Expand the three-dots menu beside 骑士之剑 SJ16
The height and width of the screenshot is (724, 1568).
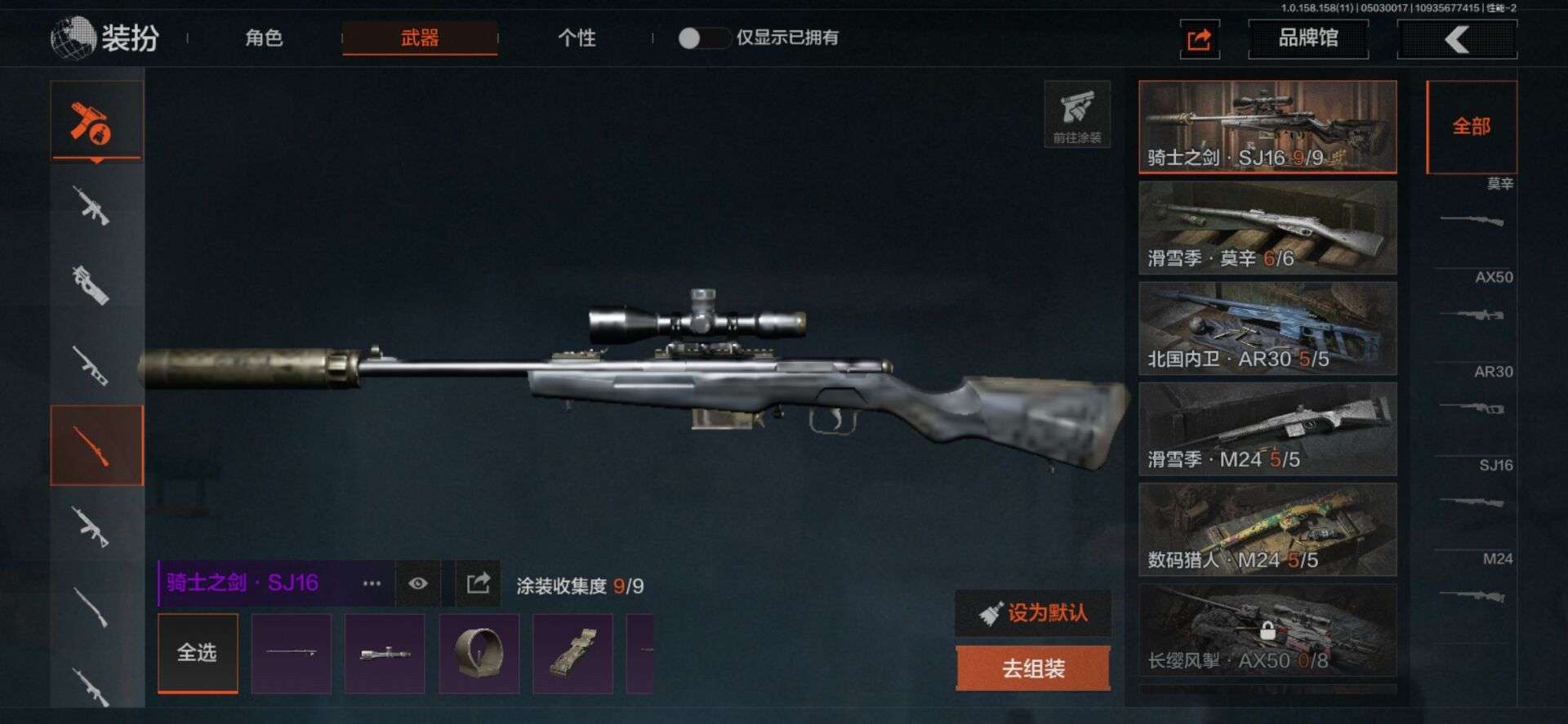pos(372,583)
